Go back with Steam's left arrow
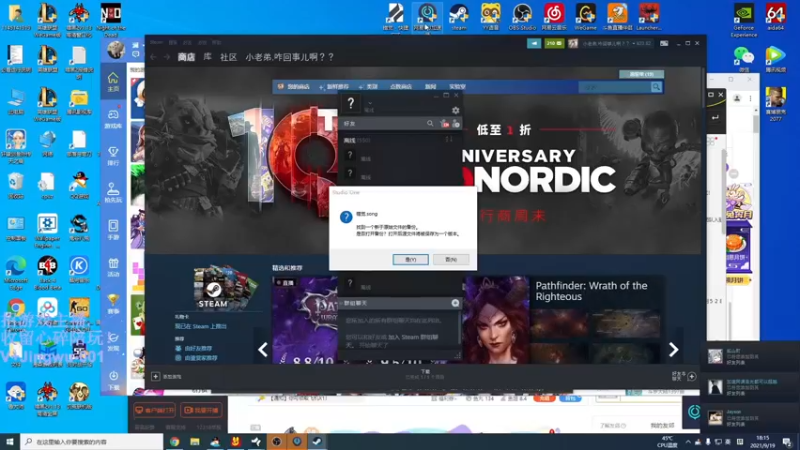800x450 pixels. pyautogui.click(x=154, y=57)
